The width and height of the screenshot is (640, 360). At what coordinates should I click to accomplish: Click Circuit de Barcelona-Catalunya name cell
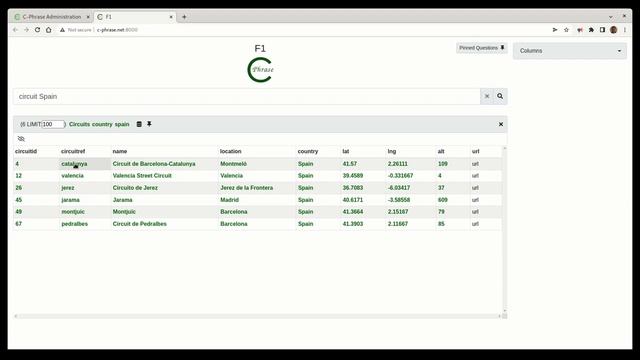click(x=154, y=164)
